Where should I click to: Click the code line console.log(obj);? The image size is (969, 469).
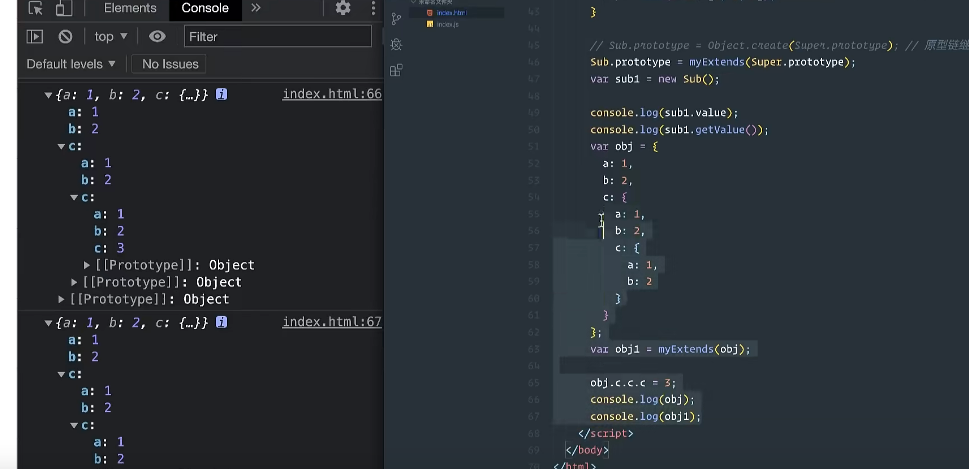tap(643, 399)
